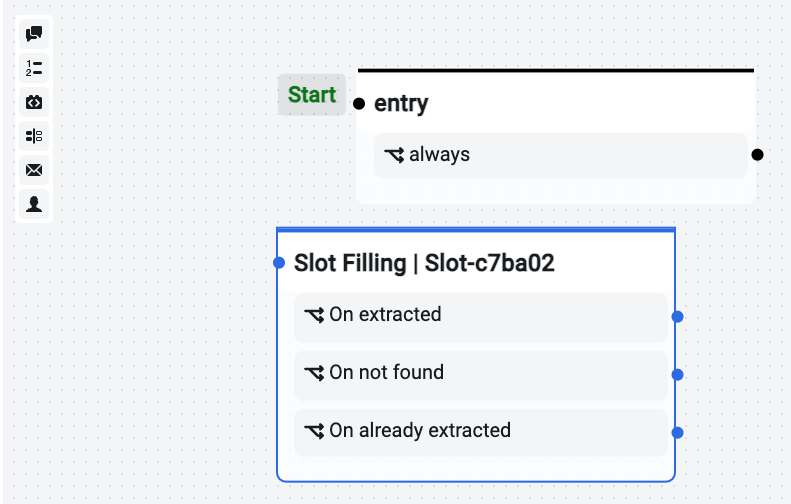Select the user profile silhouette icon
Viewport: 791px width, 504px height.
click(34, 204)
